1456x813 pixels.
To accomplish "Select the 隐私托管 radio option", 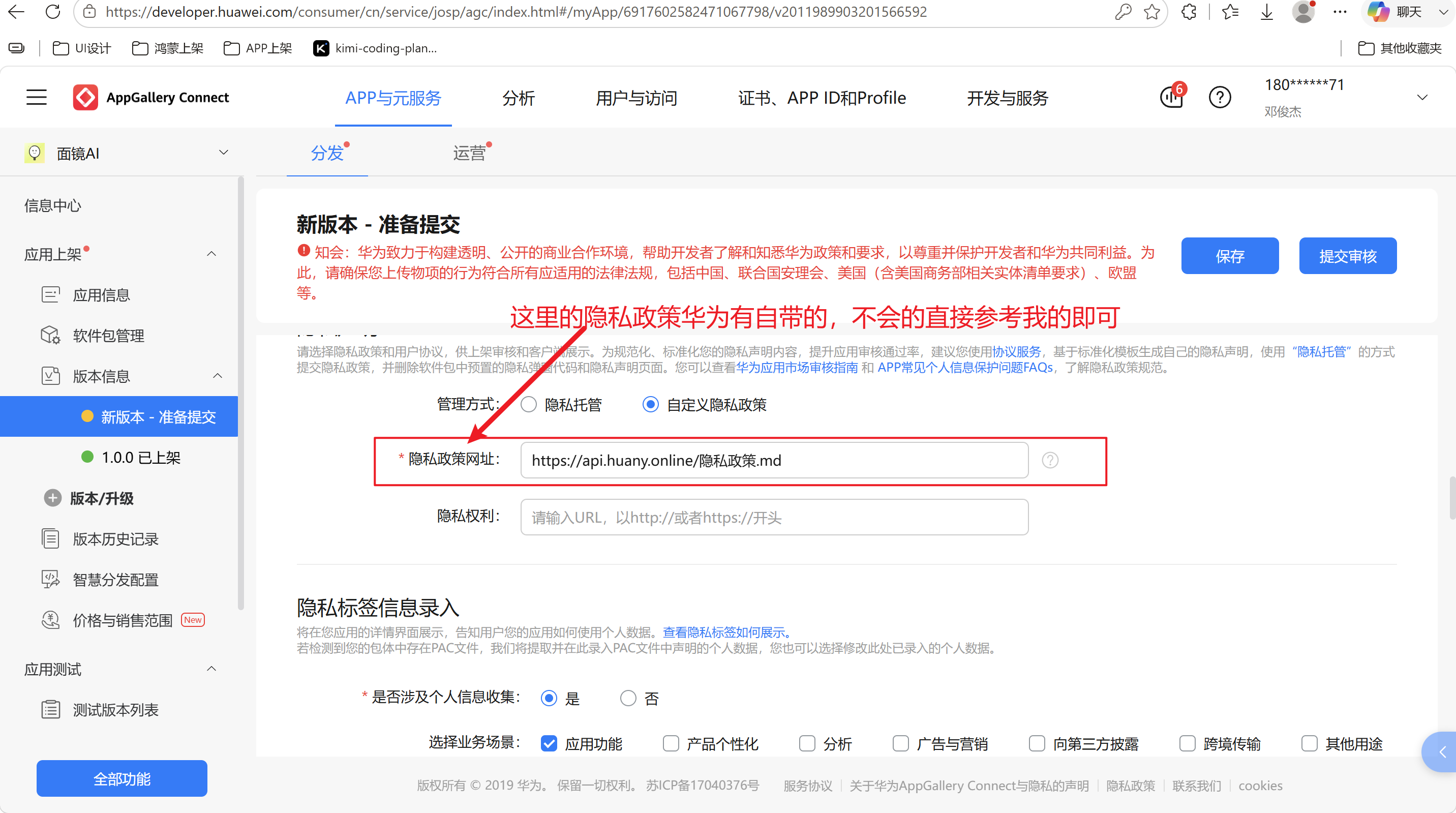I will [529, 405].
